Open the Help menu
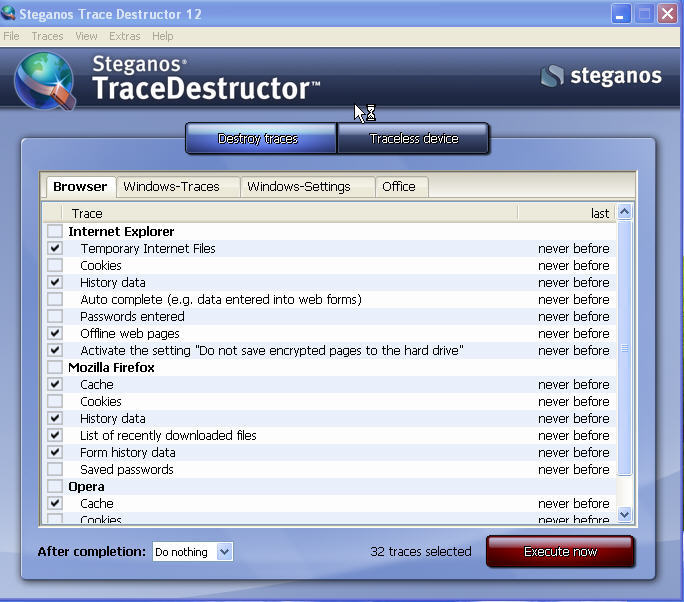The width and height of the screenshot is (684, 602). tap(162, 36)
